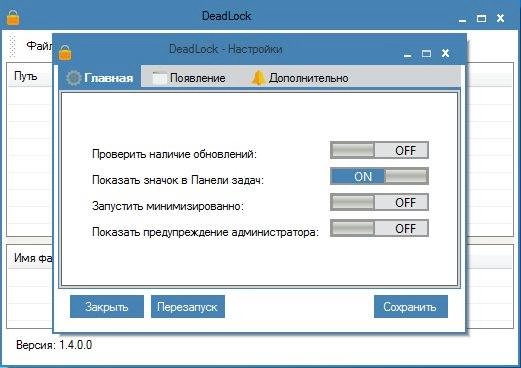Close the Настройки dialog with X
Screen dimensions: 521x368
[445, 53]
